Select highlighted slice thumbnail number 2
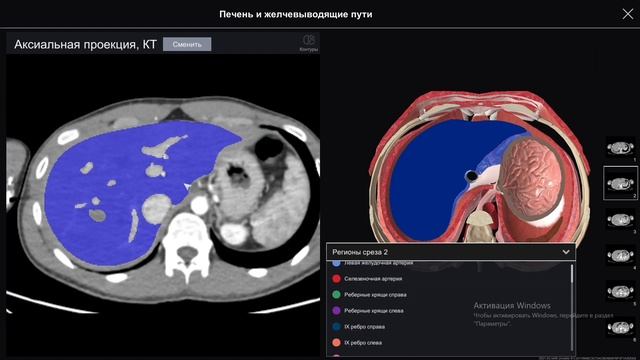 [620, 183]
